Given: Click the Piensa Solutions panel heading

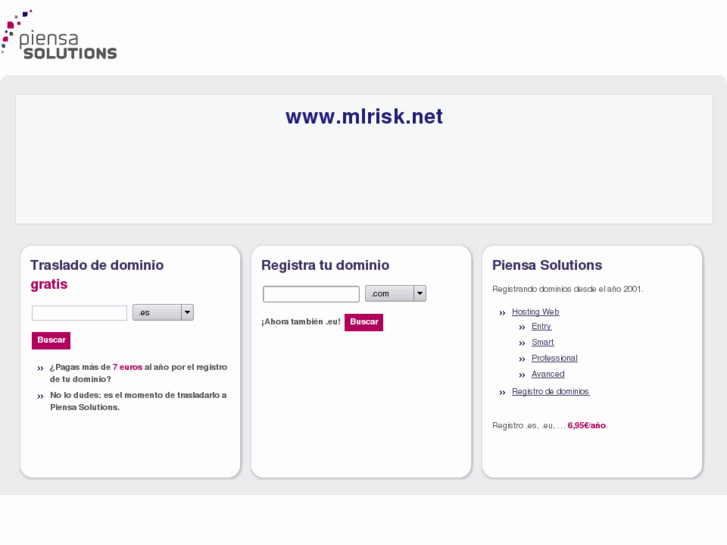Looking at the screenshot, I should (547, 265).
